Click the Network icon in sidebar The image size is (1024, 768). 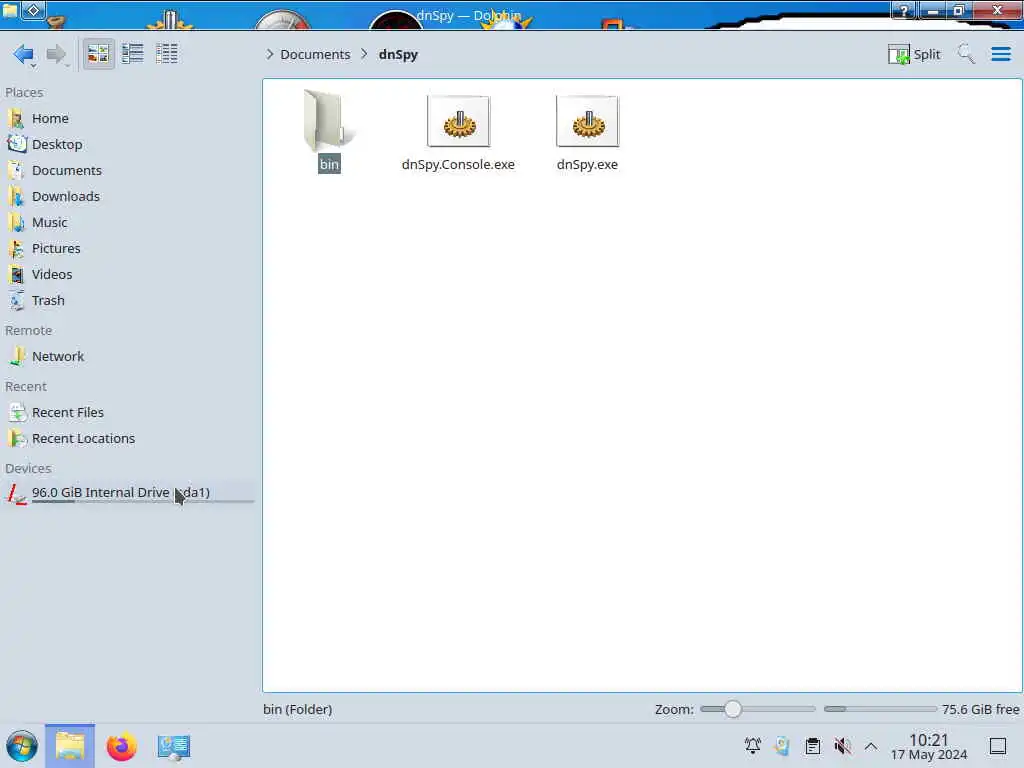pyautogui.click(x=17, y=357)
